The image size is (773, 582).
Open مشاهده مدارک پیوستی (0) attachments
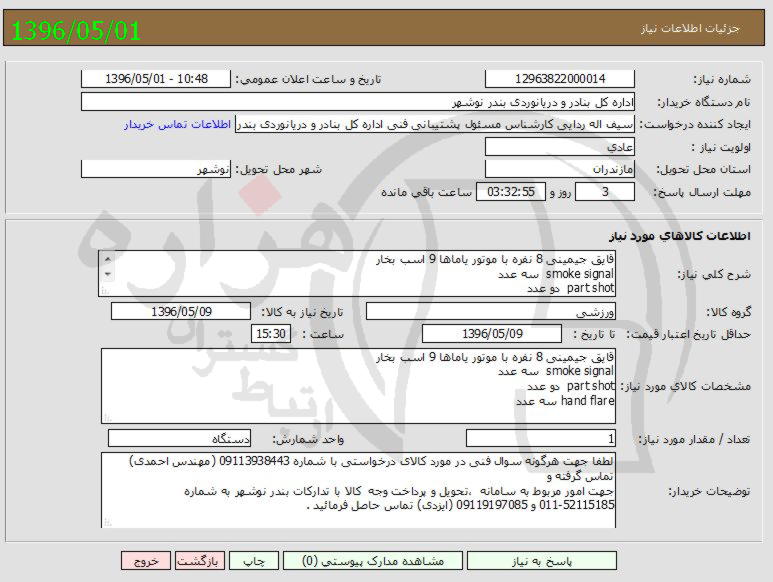(x=370, y=561)
